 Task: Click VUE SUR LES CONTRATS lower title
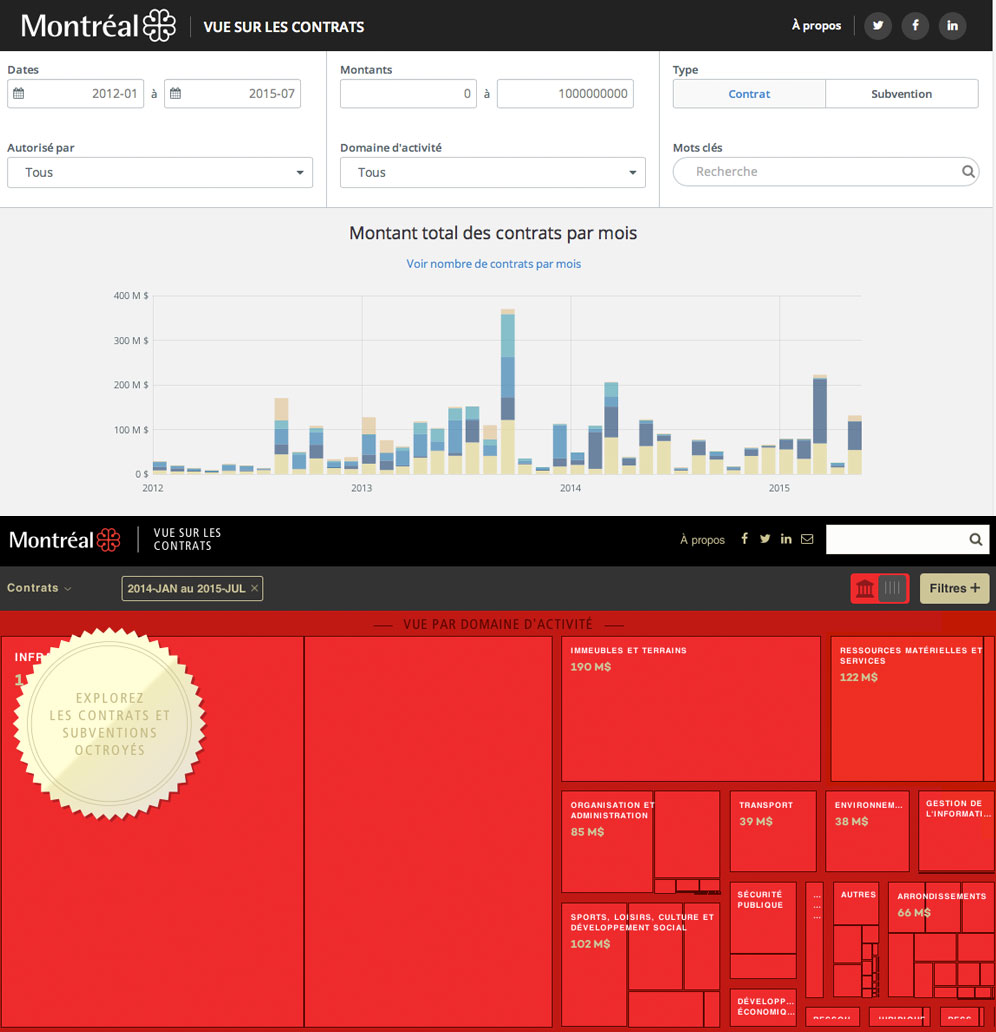[x=187, y=539]
